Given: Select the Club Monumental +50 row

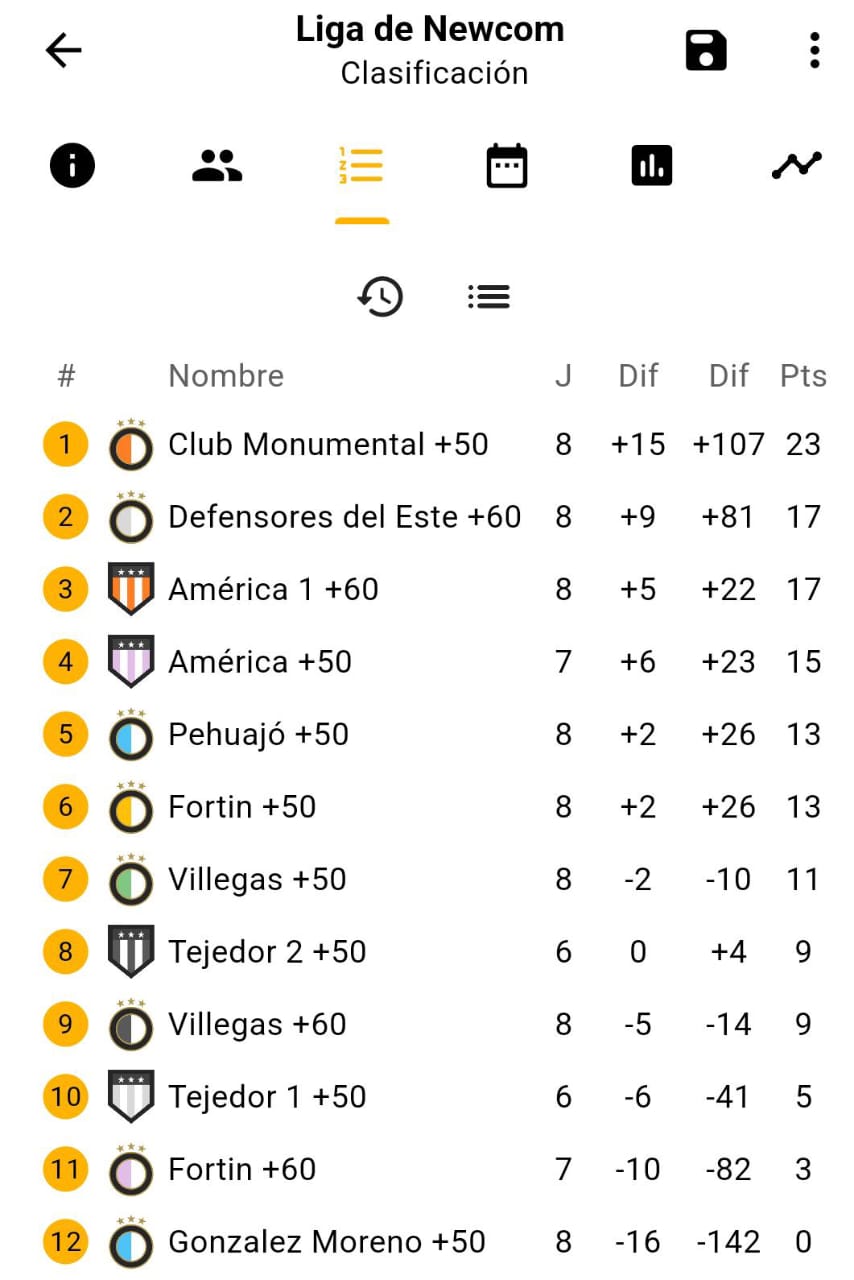Looking at the screenshot, I should pyautogui.click(x=328, y=444).
